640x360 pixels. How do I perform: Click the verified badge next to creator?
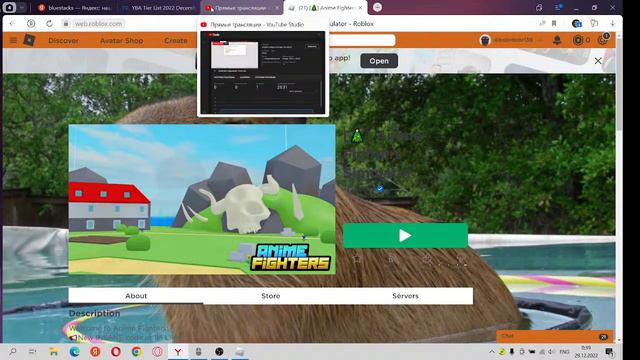click(x=380, y=189)
